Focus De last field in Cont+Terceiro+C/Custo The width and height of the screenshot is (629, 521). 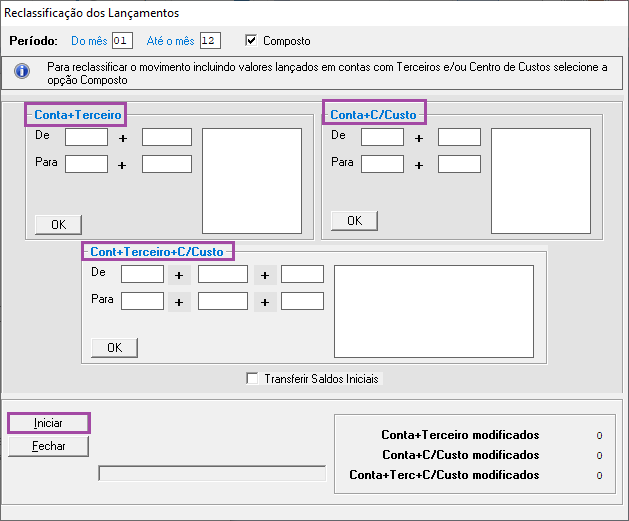click(302, 274)
